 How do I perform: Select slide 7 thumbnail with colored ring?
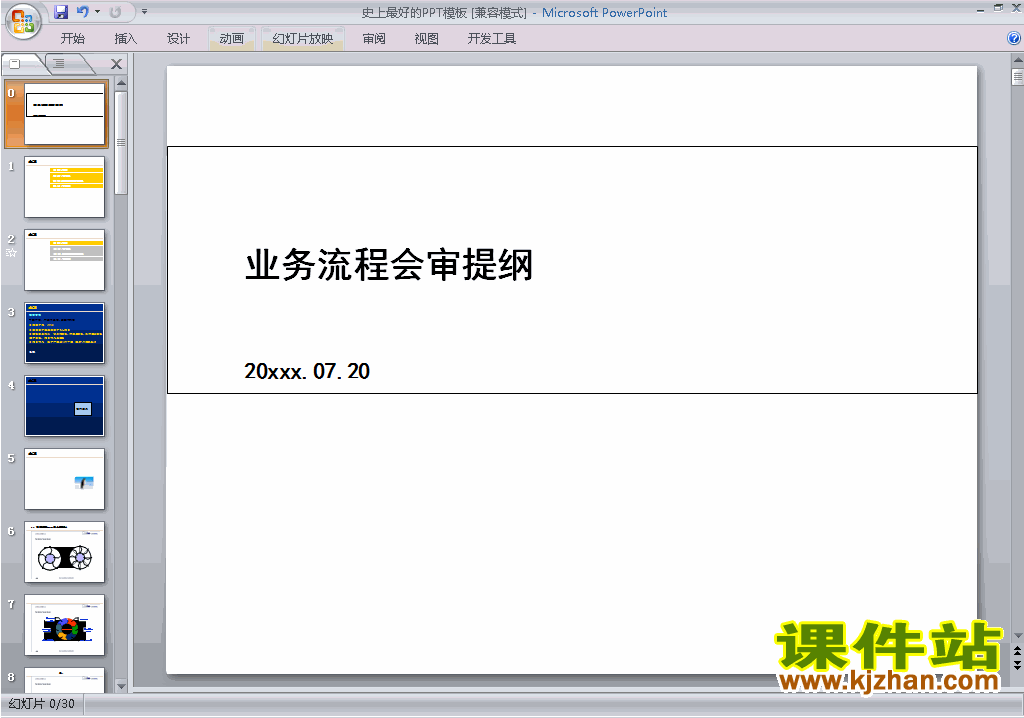(64, 625)
